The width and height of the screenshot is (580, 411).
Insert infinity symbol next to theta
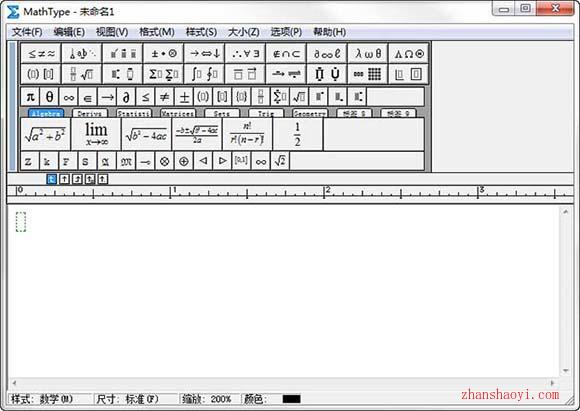click(x=68, y=97)
